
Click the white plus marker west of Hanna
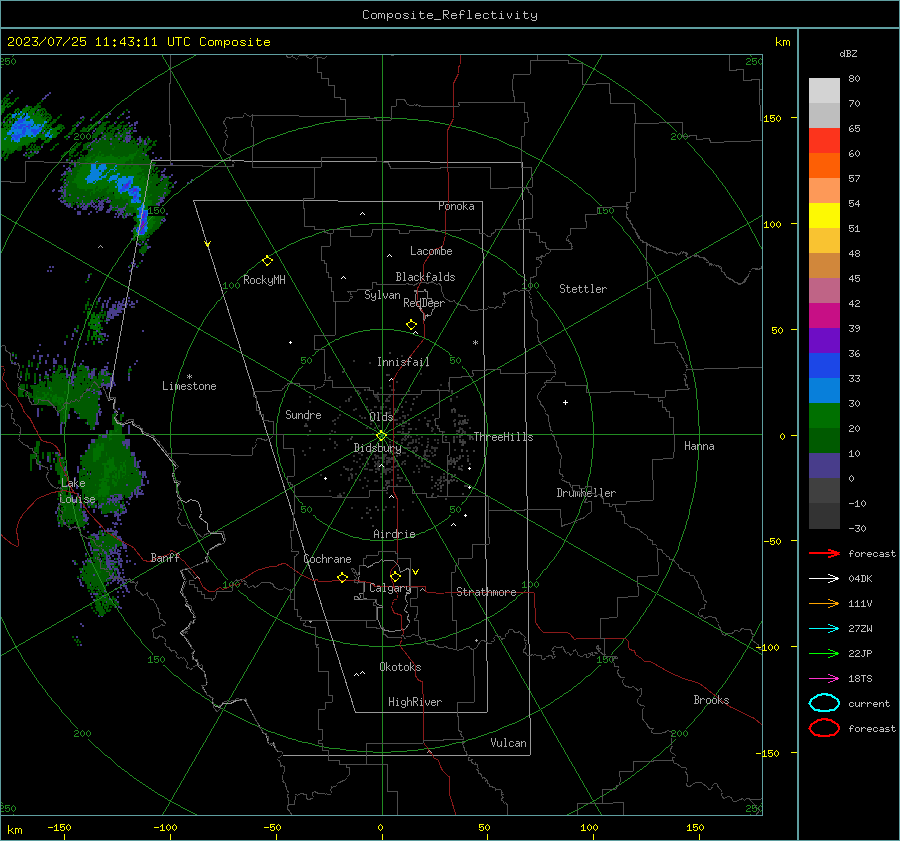[x=565, y=402]
